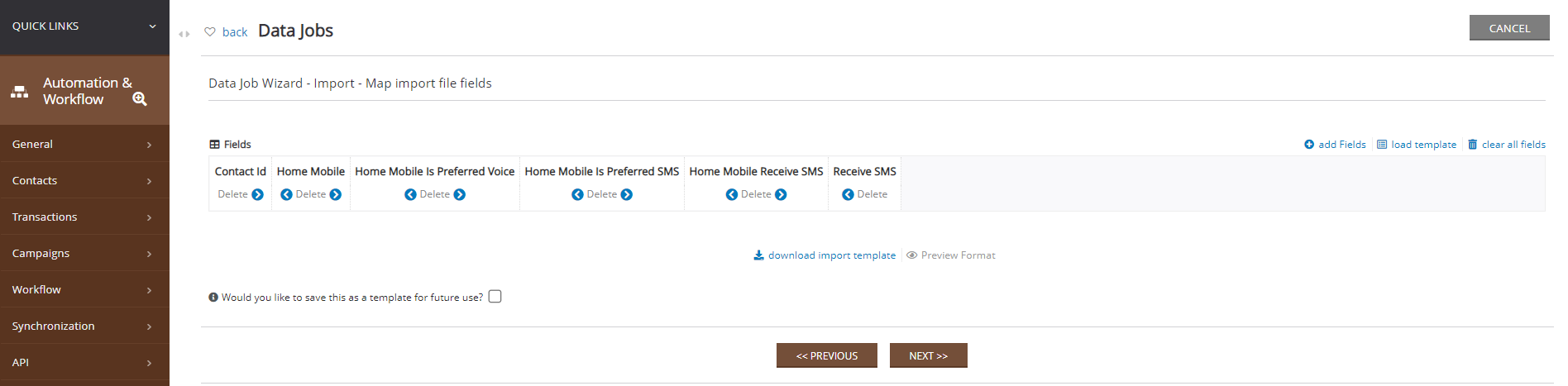Move Receive SMS field left with arrow
The height and width of the screenshot is (386, 1568).
pos(848,194)
